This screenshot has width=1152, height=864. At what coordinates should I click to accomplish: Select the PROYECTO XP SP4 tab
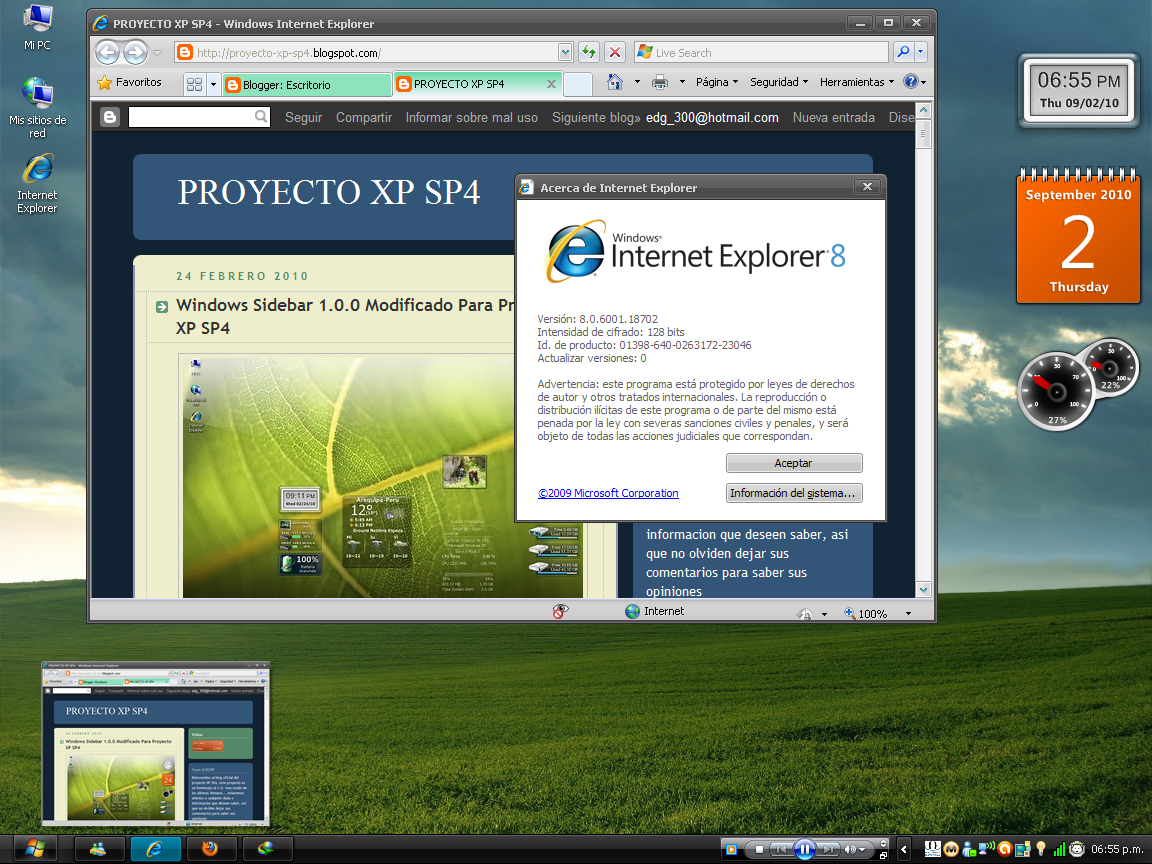(x=469, y=84)
